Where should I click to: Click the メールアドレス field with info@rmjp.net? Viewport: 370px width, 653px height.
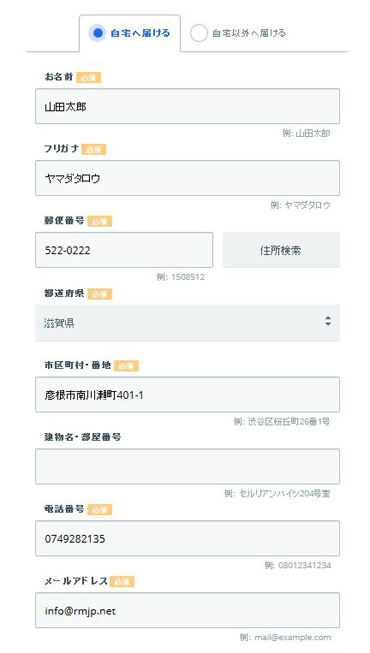tap(188, 611)
